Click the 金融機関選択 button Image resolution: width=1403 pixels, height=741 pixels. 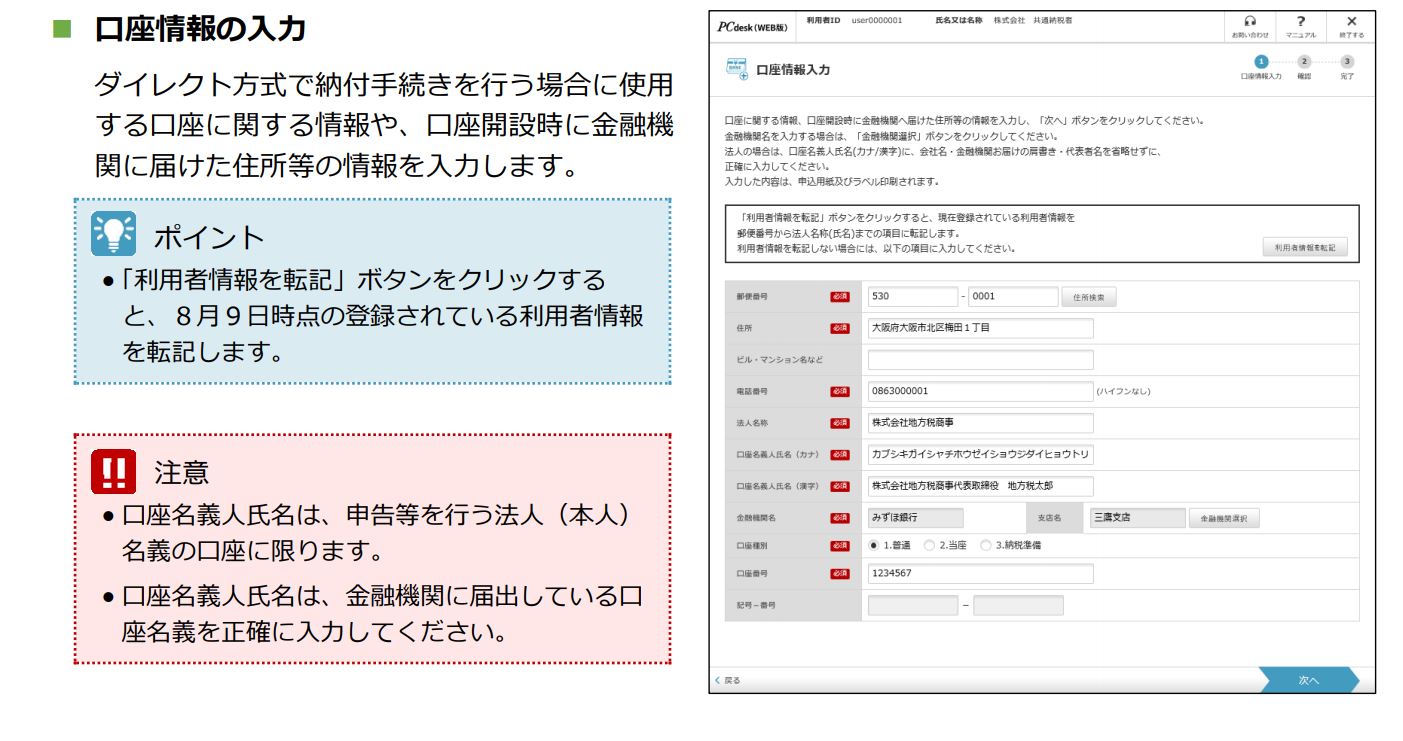pos(1223,518)
